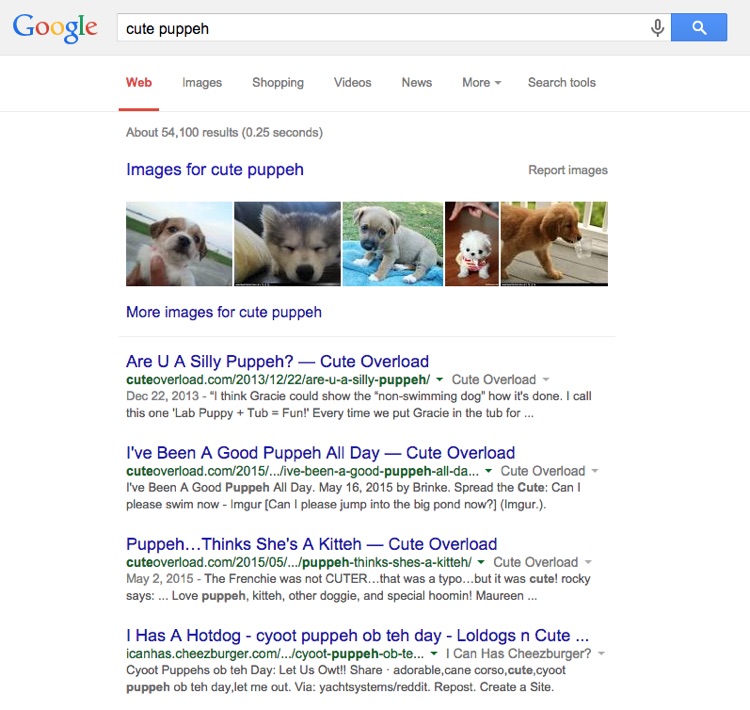This screenshot has height=710, width=750.
Task: Switch to the Videos tab
Action: (353, 82)
